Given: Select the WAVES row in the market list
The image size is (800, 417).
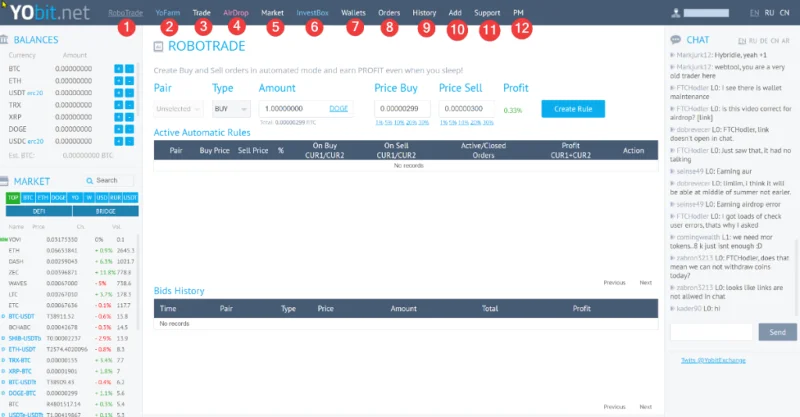Looking at the screenshot, I should coord(69,283).
